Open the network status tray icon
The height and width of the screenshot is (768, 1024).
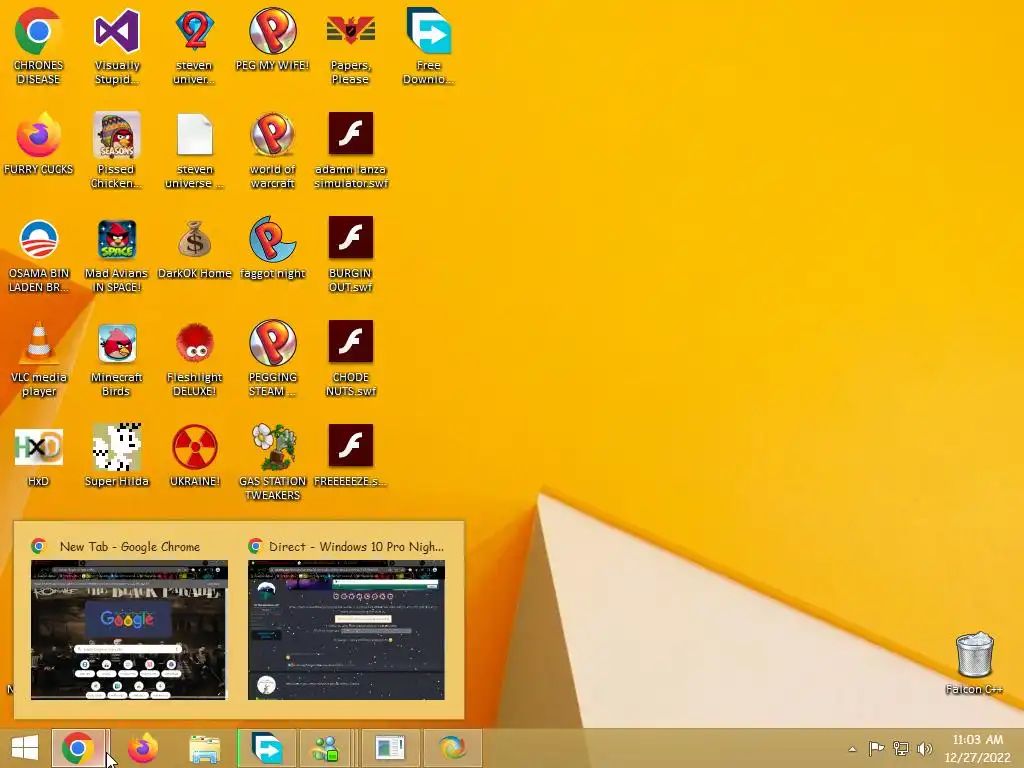tap(901, 748)
